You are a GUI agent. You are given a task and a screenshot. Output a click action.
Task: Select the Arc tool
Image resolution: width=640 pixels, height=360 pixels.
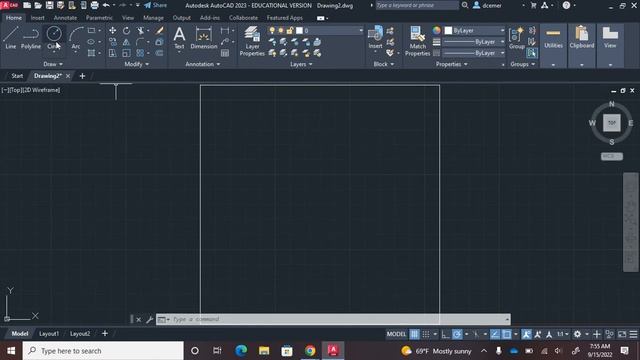[76, 38]
